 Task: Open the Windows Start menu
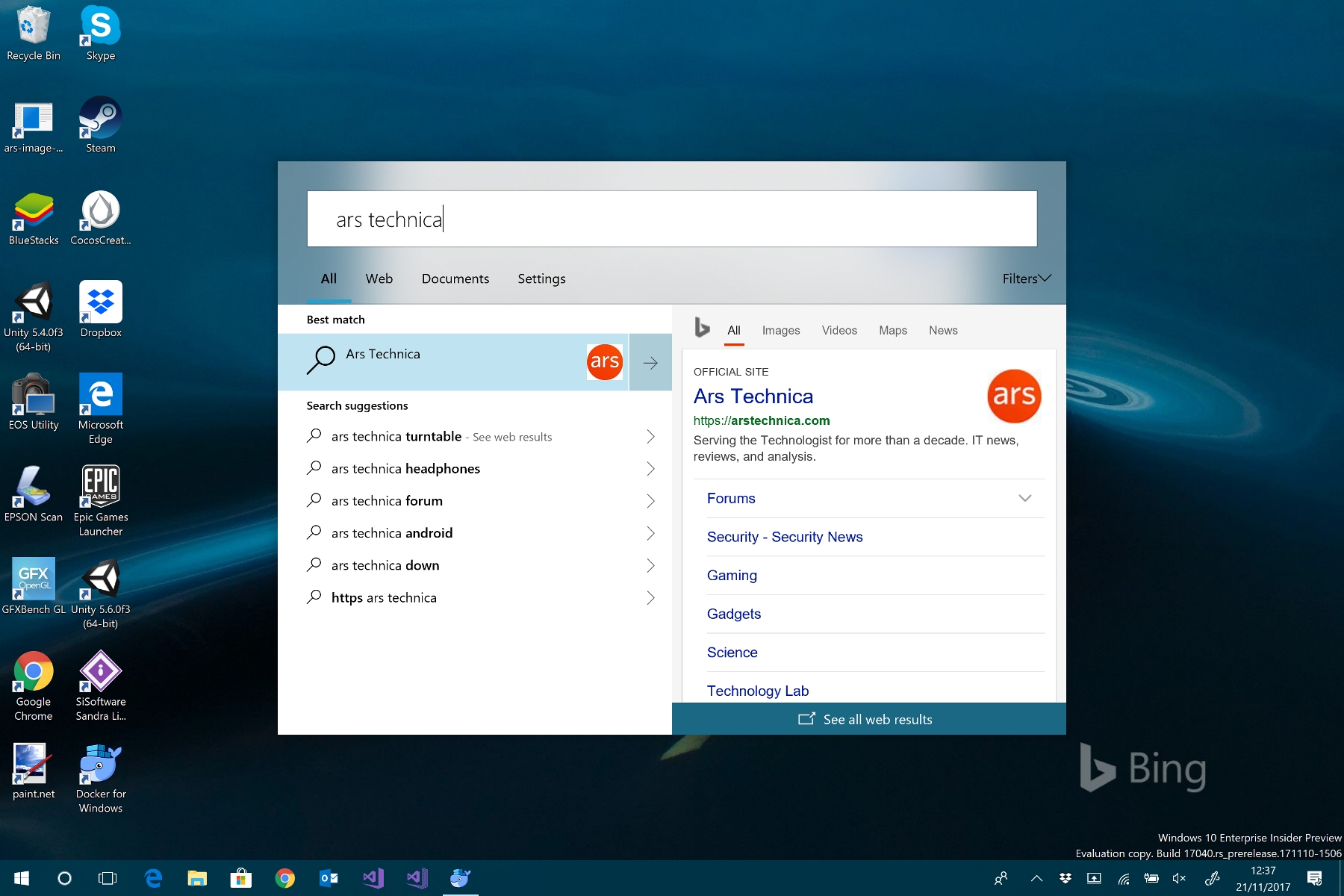pyautogui.click(x=21, y=878)
